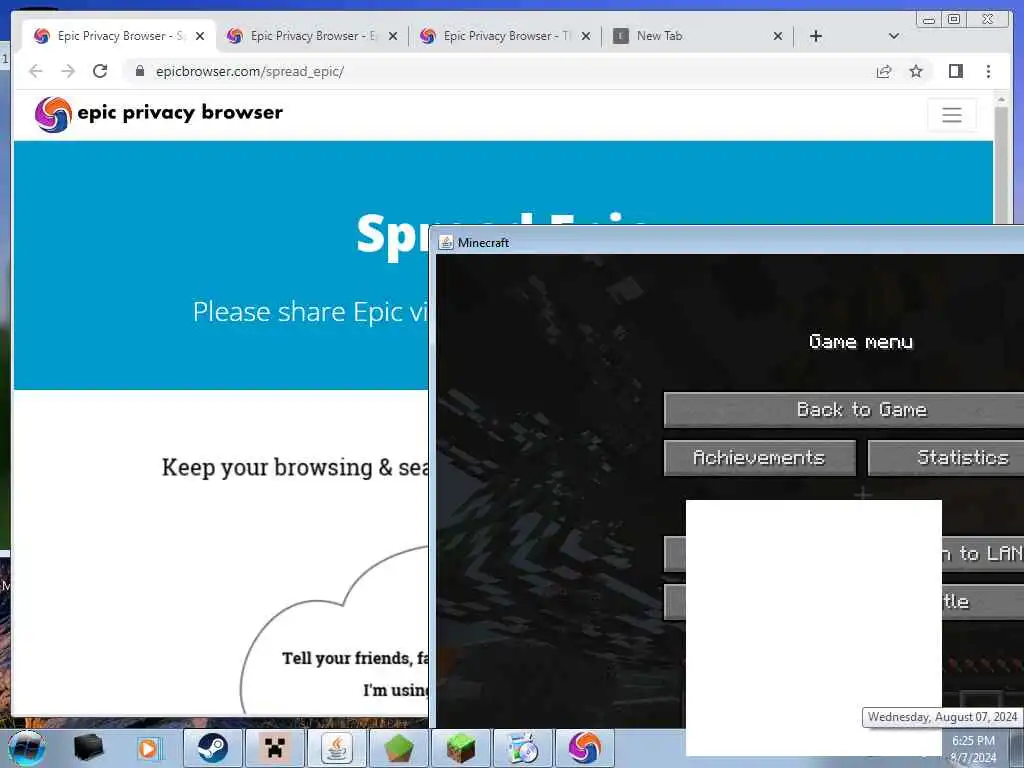This screenshot has height=768, width=1024.
Task: Click the Minecraft window Java icon
Action: [x=446, y=242]
